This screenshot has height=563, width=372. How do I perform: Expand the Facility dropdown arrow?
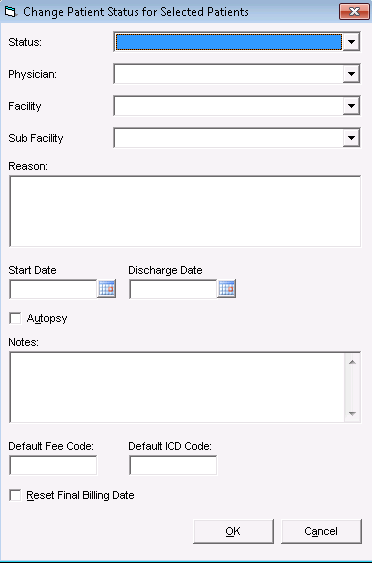351,106
